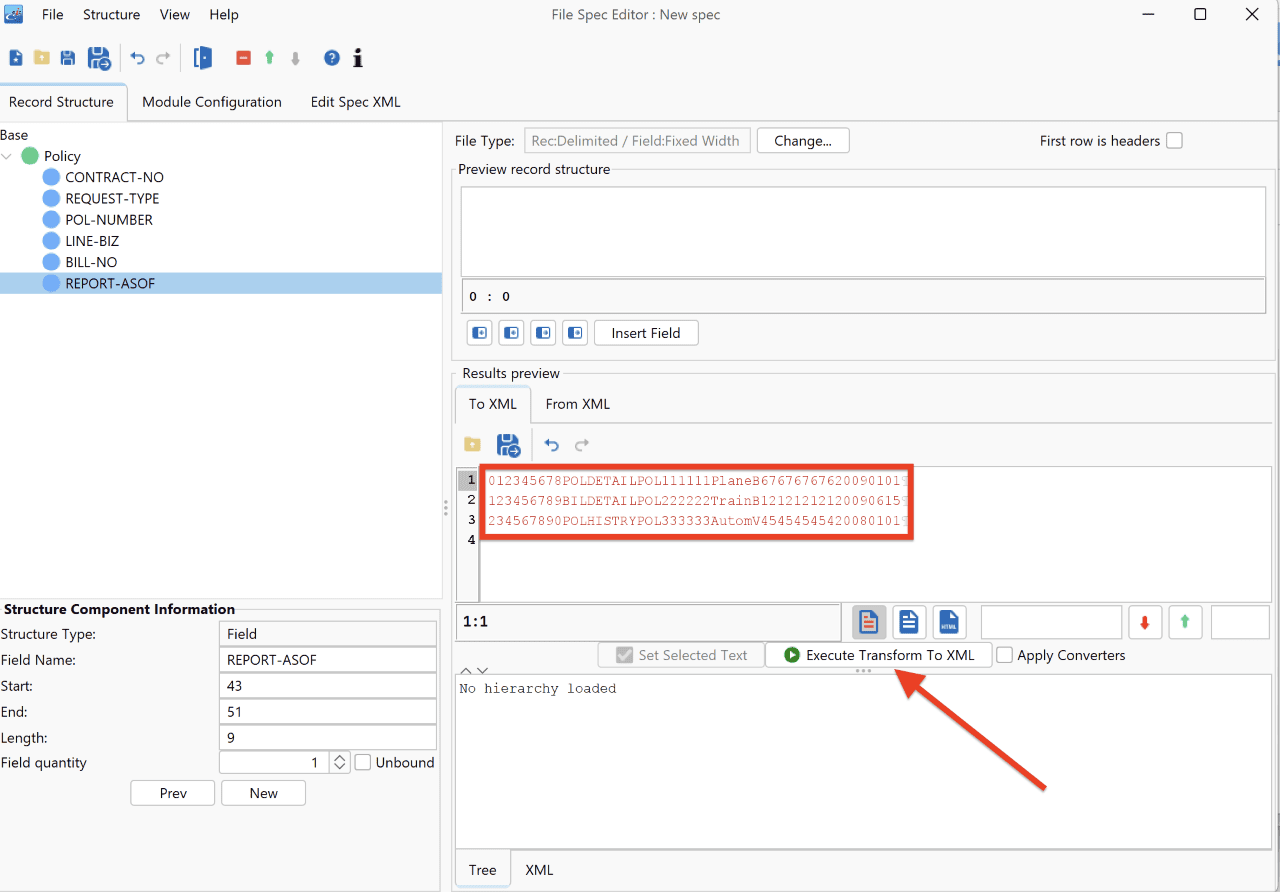Click the File Type field showing Rec:Delimited
This screenshot has height=892, width=1280.
637,141
